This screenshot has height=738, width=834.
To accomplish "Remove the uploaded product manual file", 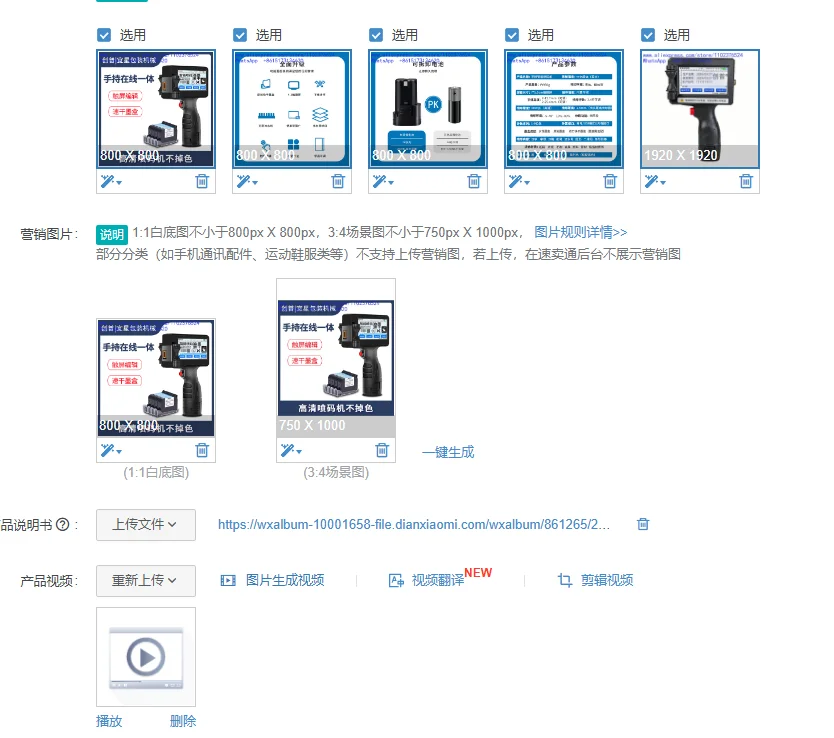I will [x=643, y=524].
